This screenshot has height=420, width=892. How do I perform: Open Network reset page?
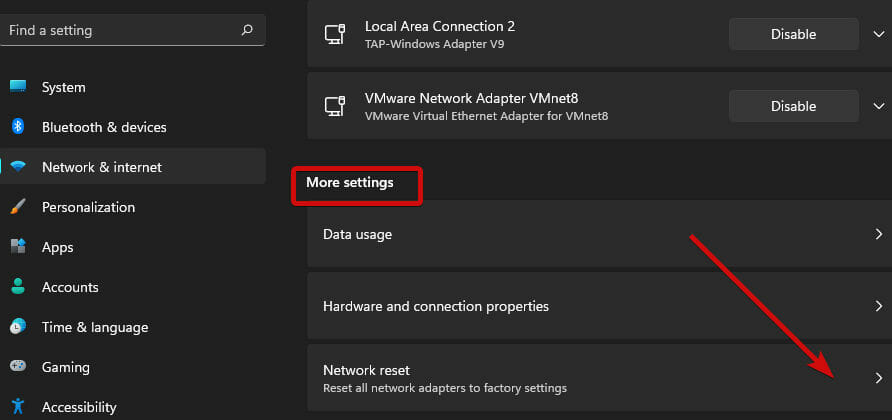click(600, 378)
